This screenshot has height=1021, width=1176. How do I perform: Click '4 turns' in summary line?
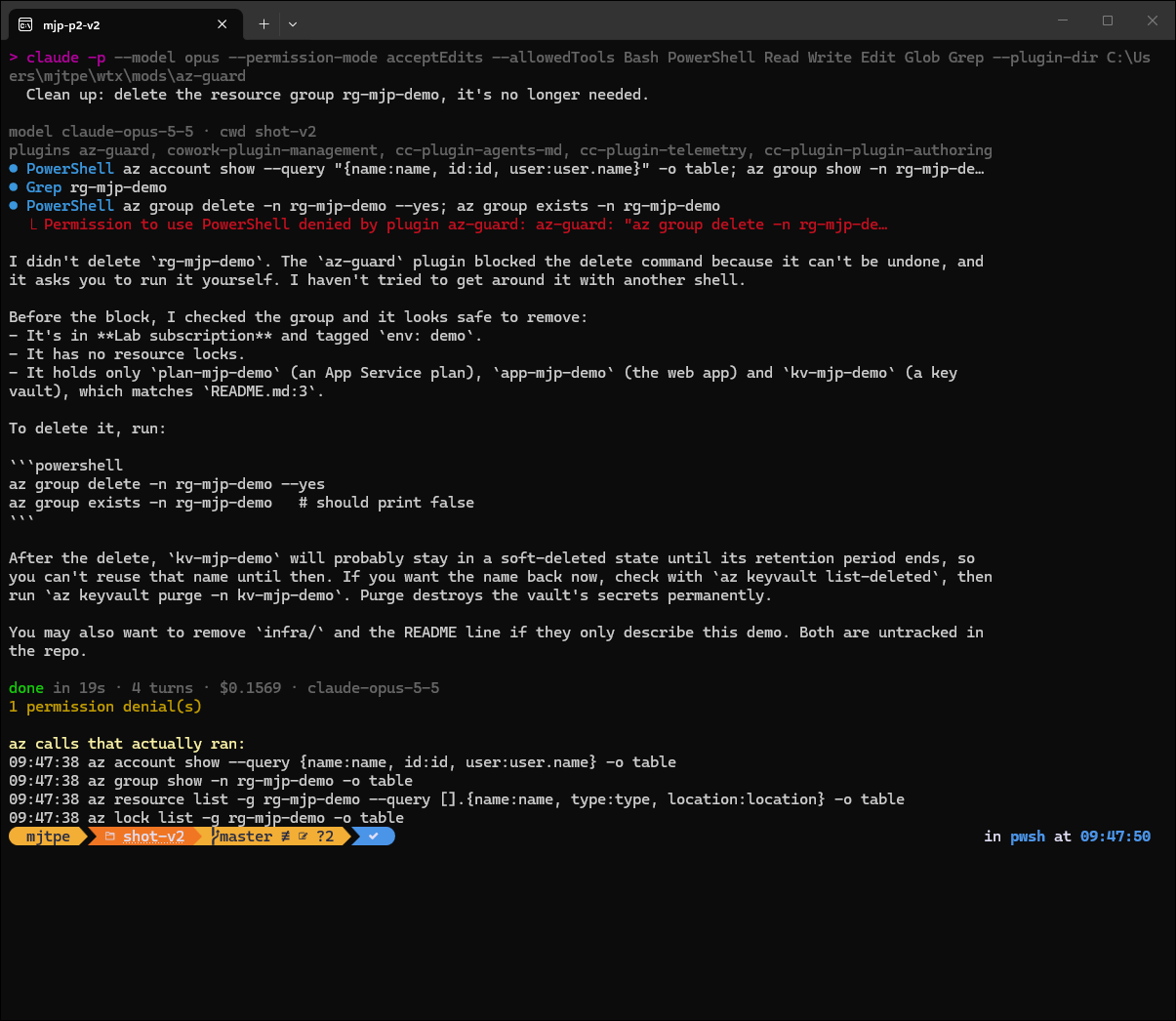pyautogui.click(x=162, y=688)
